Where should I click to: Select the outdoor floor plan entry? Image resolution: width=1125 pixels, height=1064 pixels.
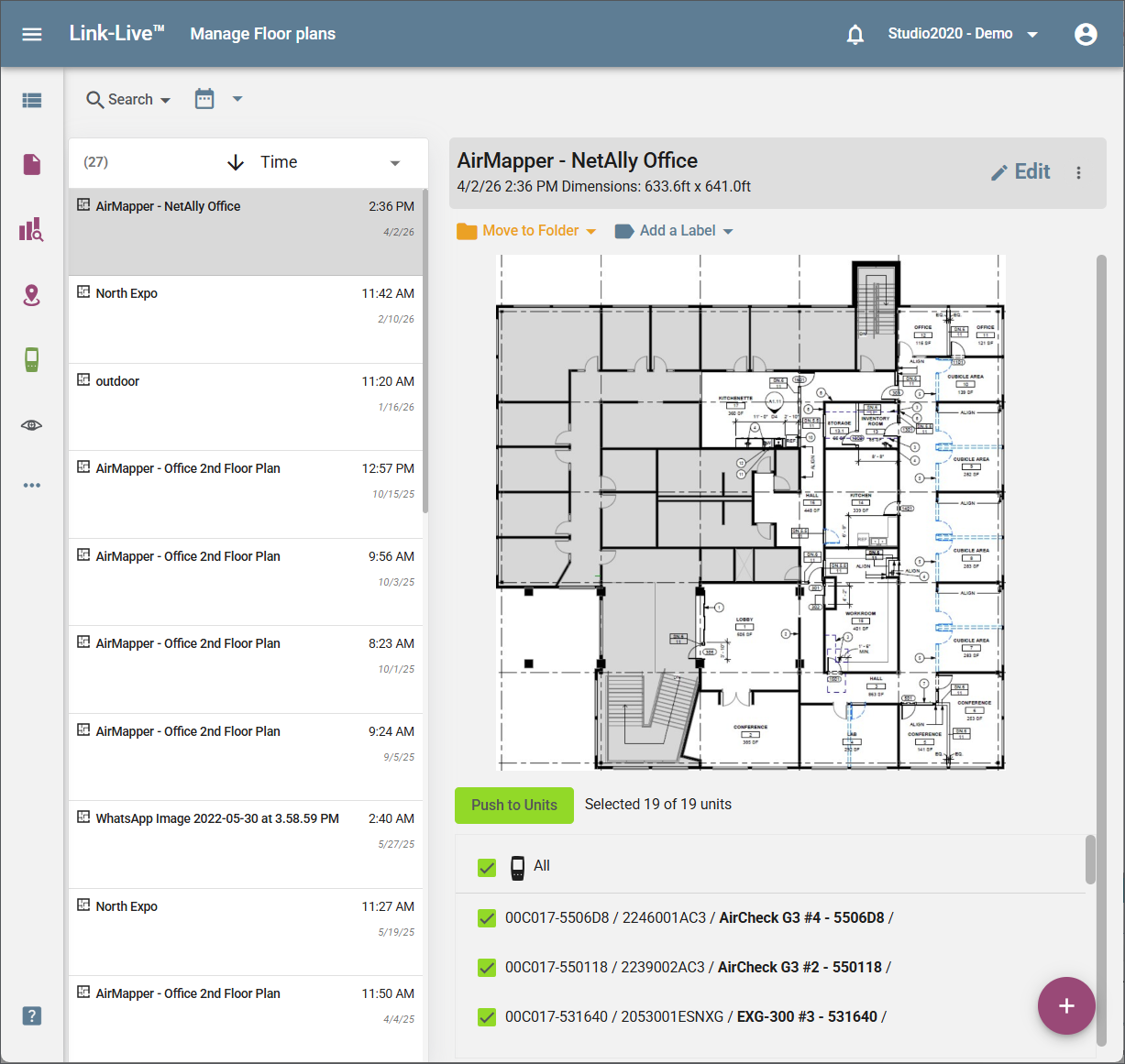(246, 407)
